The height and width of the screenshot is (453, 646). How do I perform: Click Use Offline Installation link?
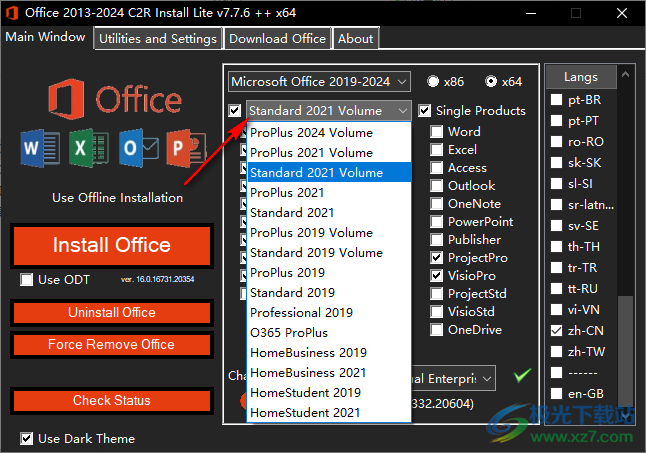pos(117,198)
